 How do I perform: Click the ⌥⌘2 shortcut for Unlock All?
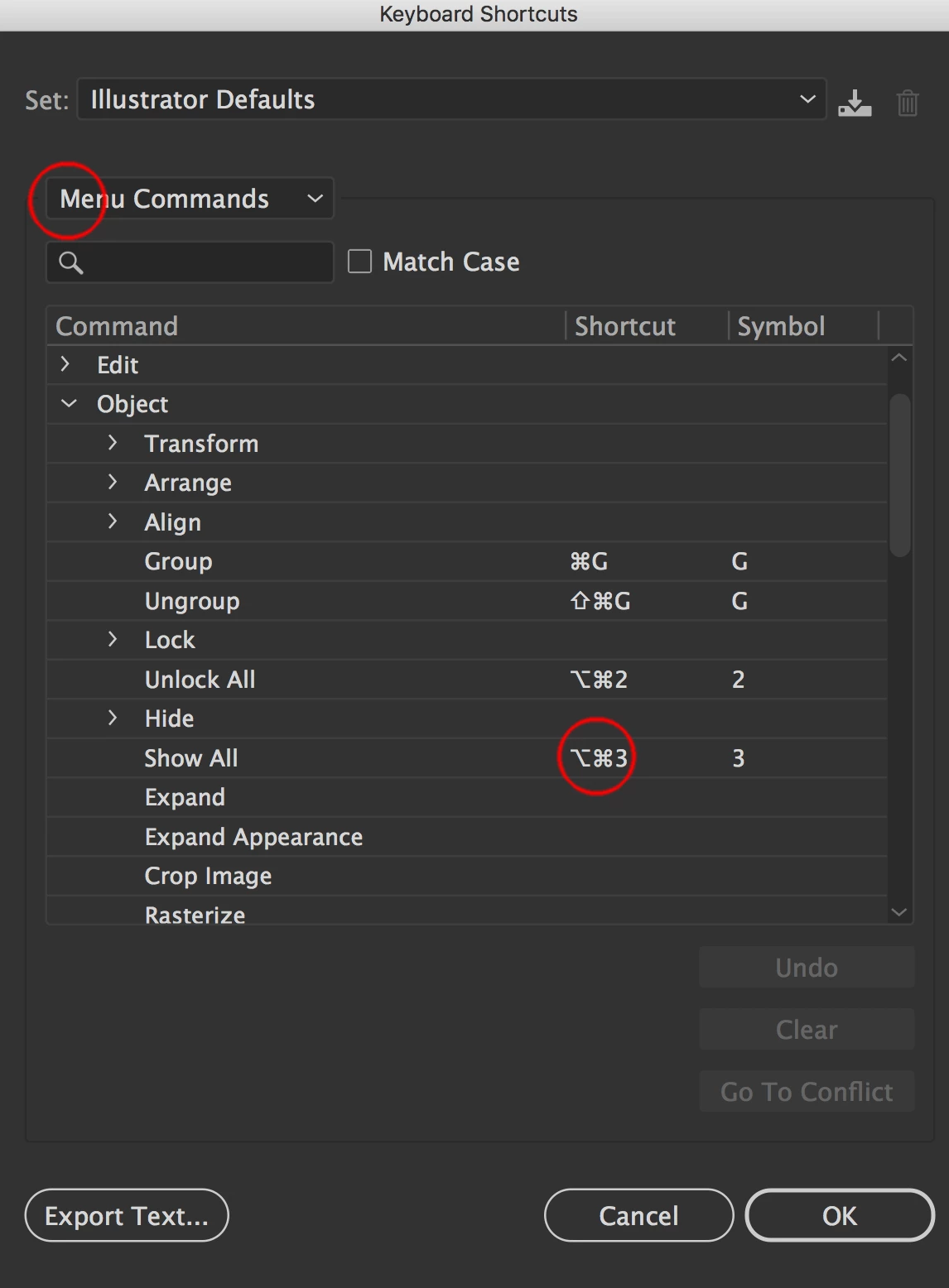(599, 680)
